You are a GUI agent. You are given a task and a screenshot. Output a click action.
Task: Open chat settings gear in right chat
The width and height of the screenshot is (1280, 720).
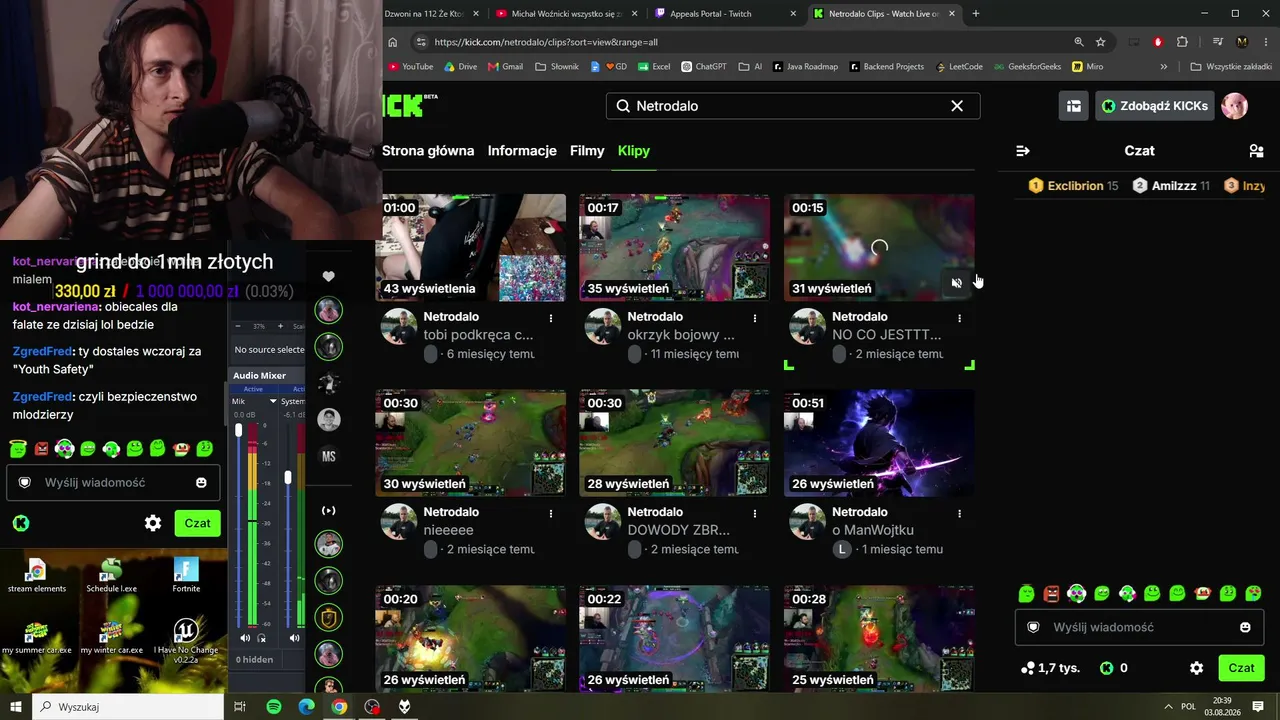1196,668
